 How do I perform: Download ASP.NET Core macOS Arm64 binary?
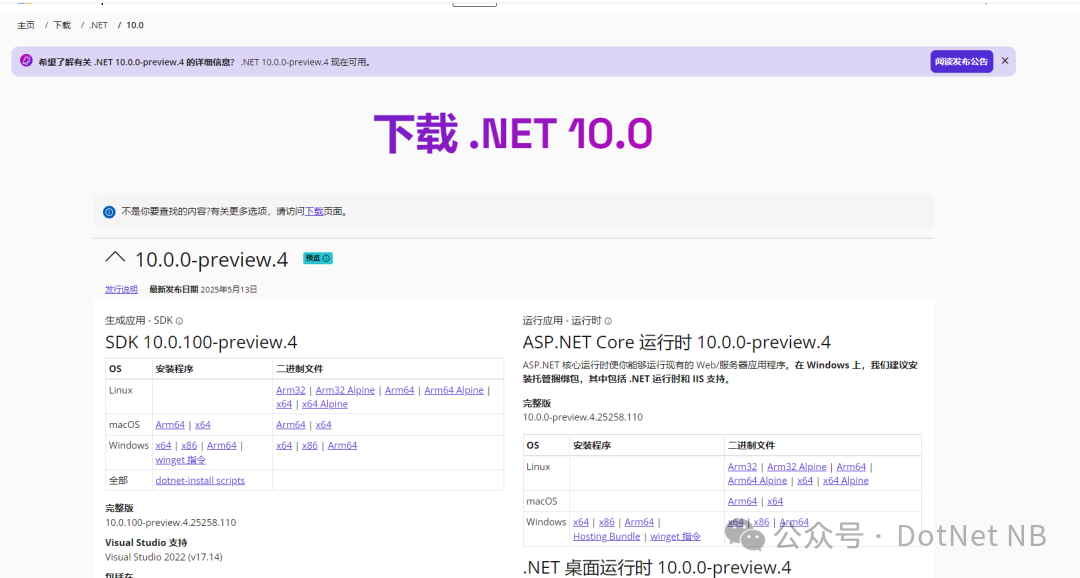[x=742, y=502]
